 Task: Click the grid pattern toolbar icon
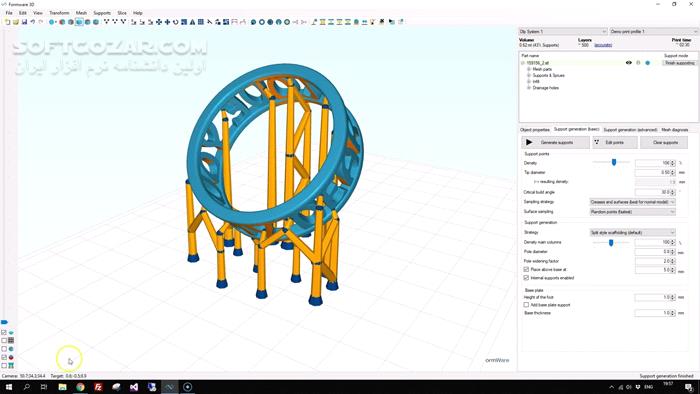click(201, 21)
